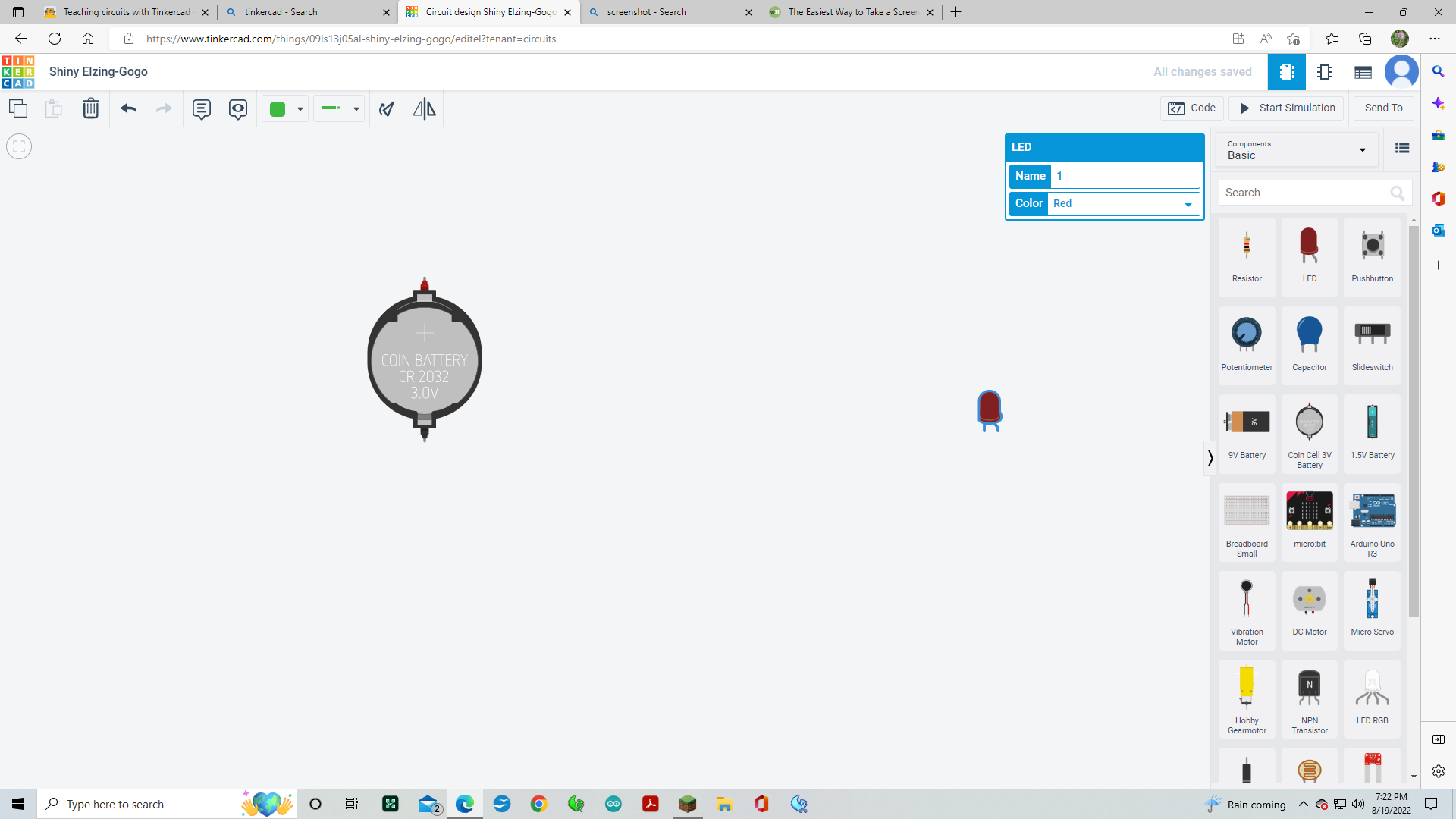The height and width of the screenshot is (819, 1456).
Task: Open the Notes annotation tool
Action: [x=201, y=108]
